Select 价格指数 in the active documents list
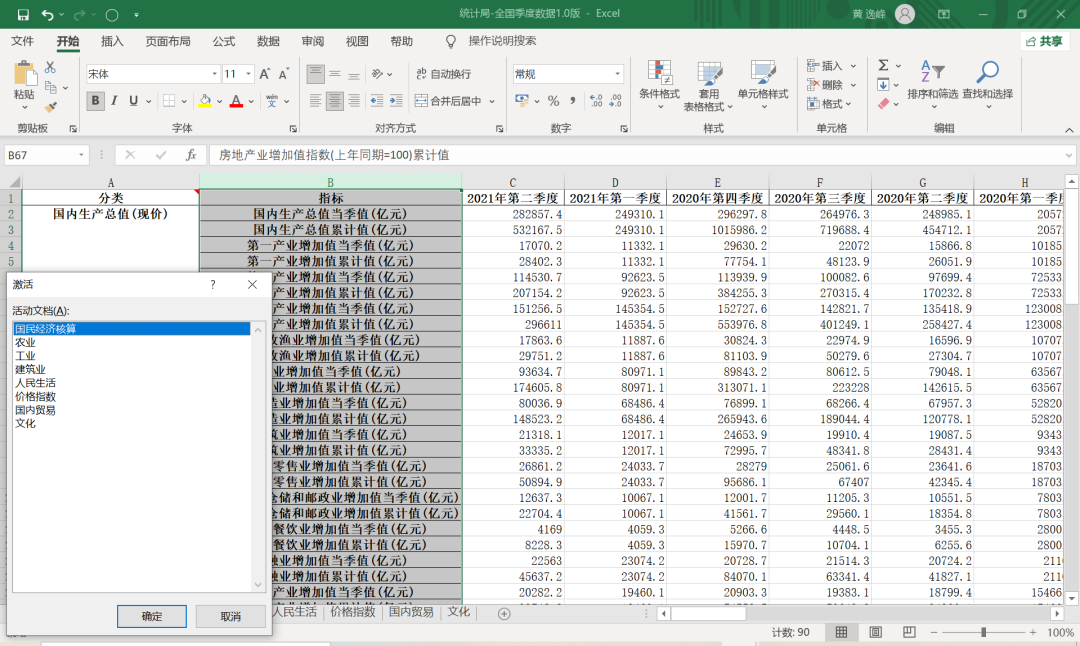The height and width of the screenshot is (646, 1080). pyautogui.click(x=132, y=397)
